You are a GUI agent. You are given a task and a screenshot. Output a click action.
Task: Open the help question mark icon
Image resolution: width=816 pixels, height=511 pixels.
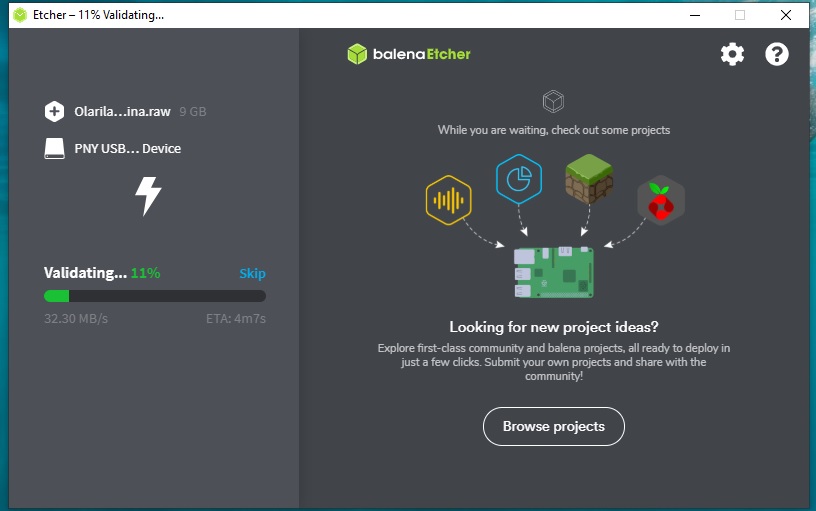(776, 54)
